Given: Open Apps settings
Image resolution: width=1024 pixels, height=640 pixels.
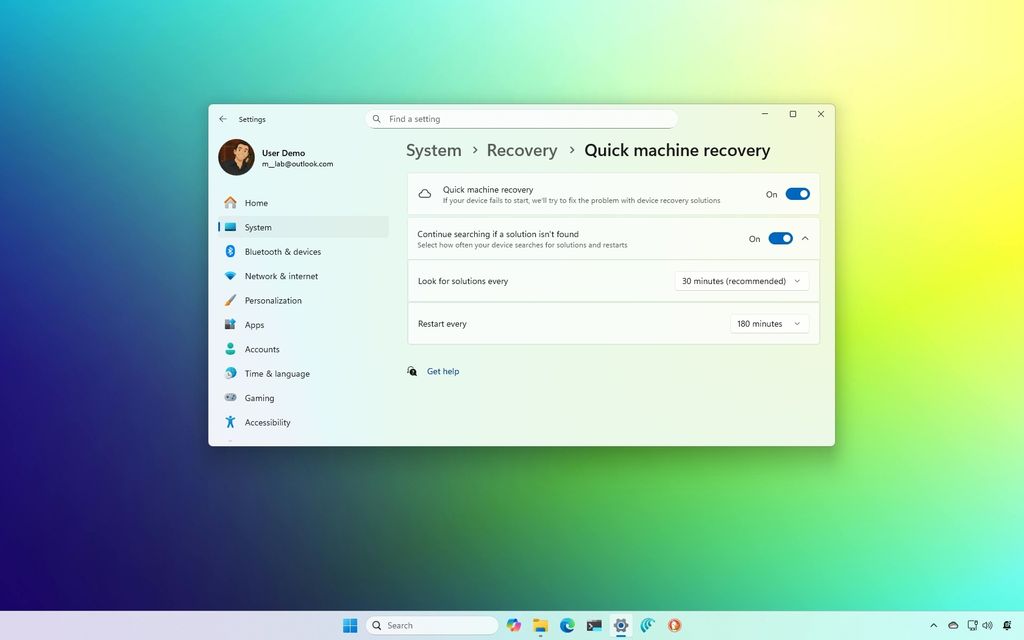Looking at the screenshot, I should click(x=254, y=324).
